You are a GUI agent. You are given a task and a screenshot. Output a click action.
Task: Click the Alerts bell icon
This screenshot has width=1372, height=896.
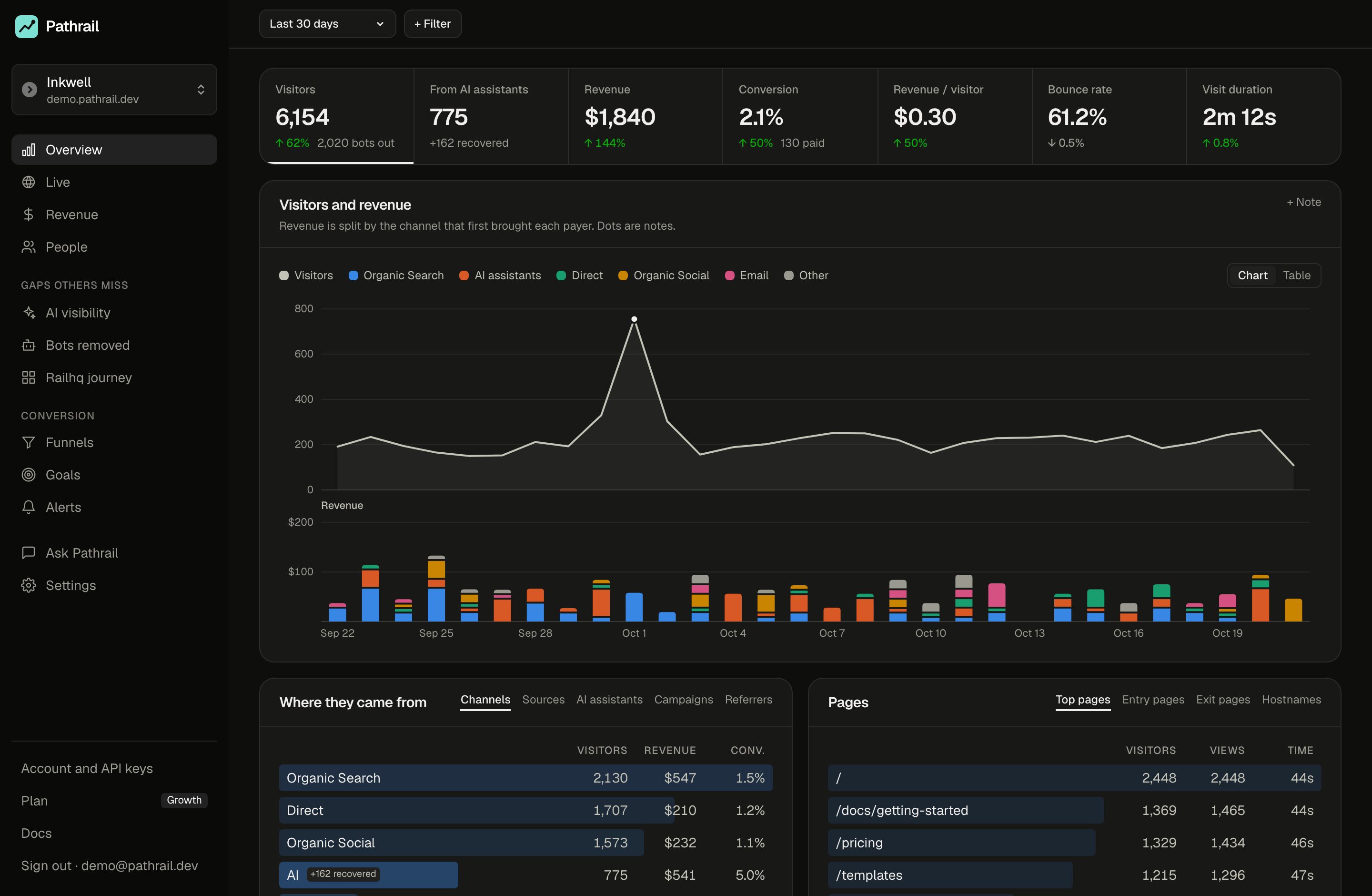(x=28, y=508)
